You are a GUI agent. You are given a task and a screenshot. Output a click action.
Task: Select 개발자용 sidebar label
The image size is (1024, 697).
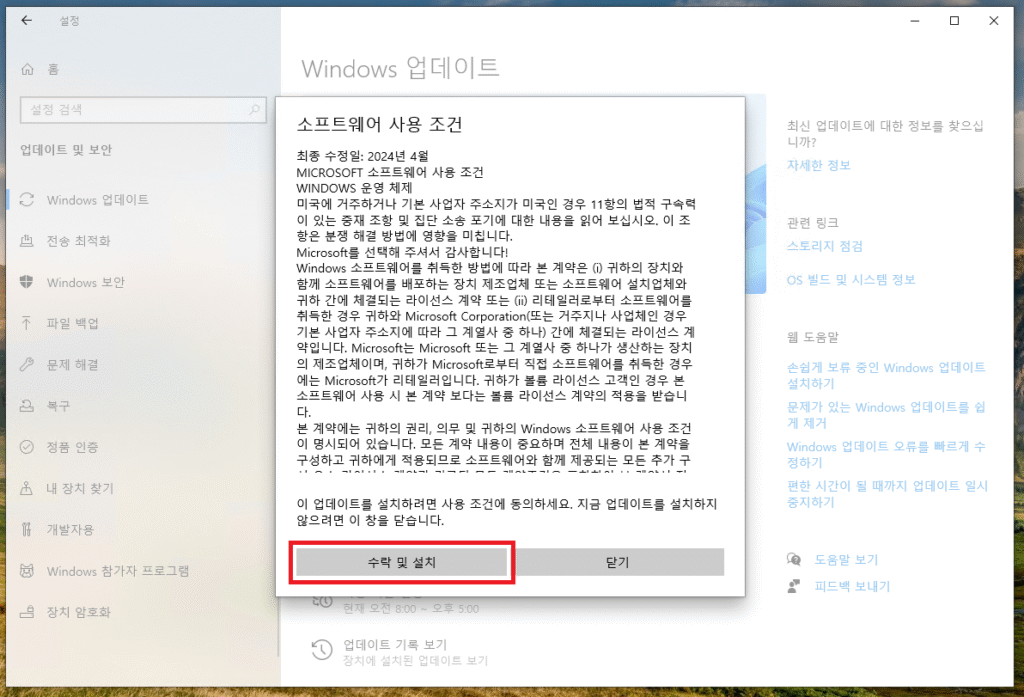[x=70, y=529]
